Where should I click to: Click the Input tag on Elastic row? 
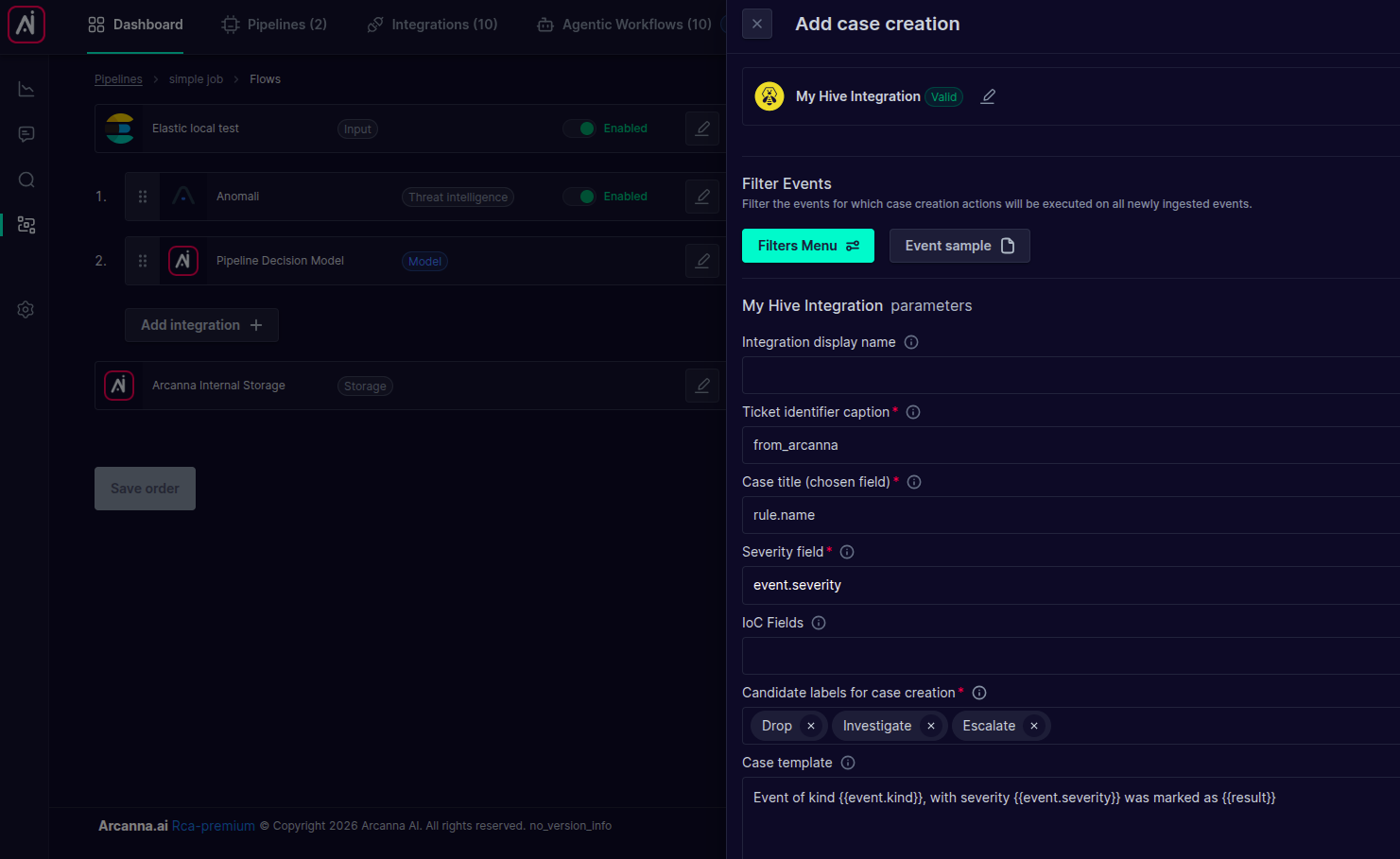pyautogui.click(x=357, y=129)
